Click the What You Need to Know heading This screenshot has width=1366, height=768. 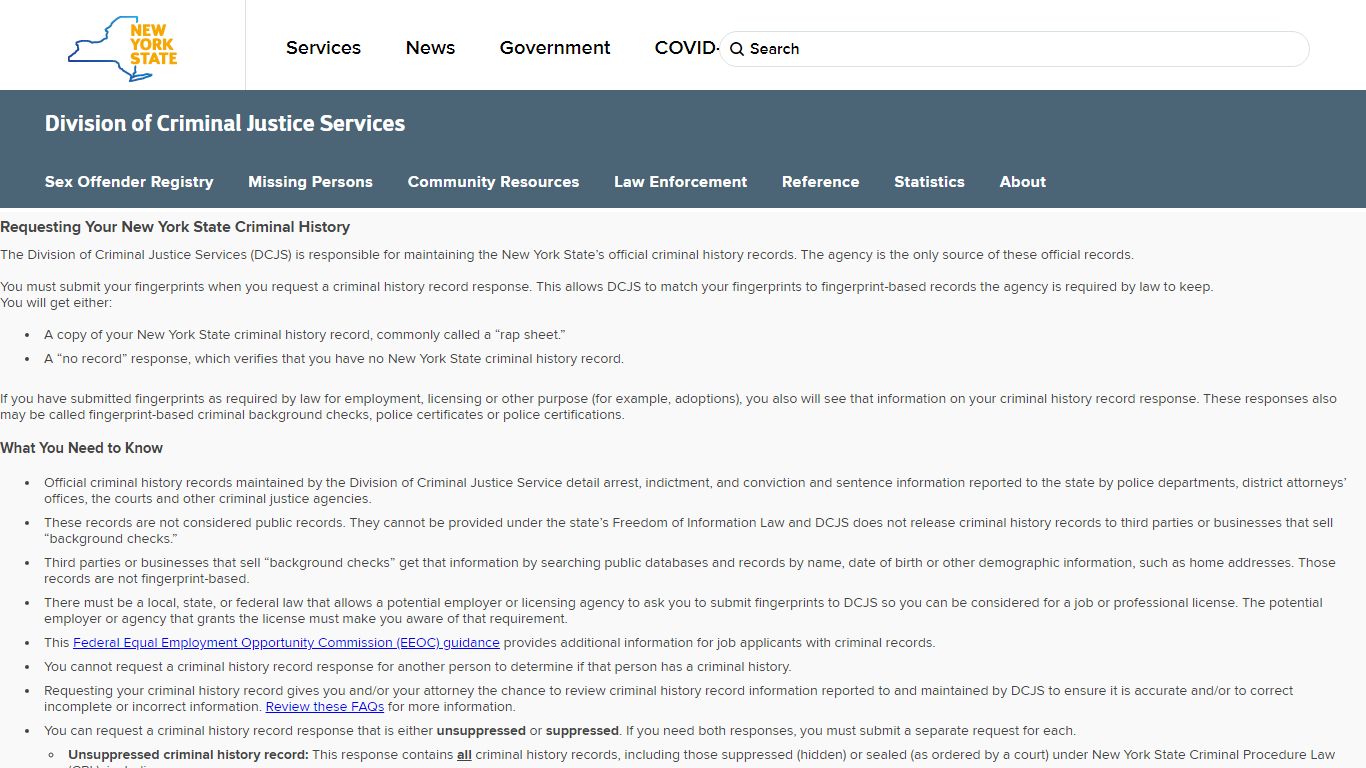(81, 448)
